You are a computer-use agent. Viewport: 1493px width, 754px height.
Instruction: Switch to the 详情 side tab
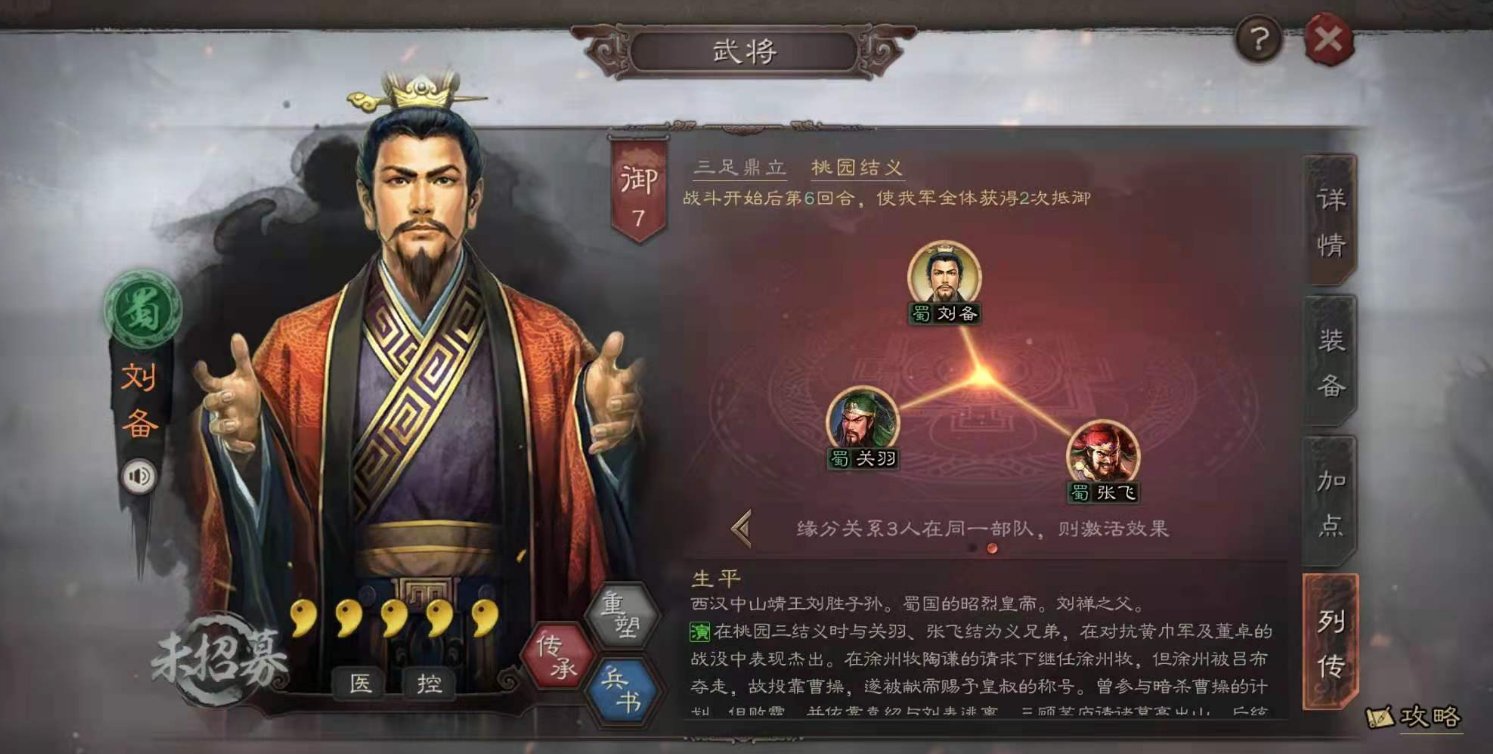[1330, 221]
